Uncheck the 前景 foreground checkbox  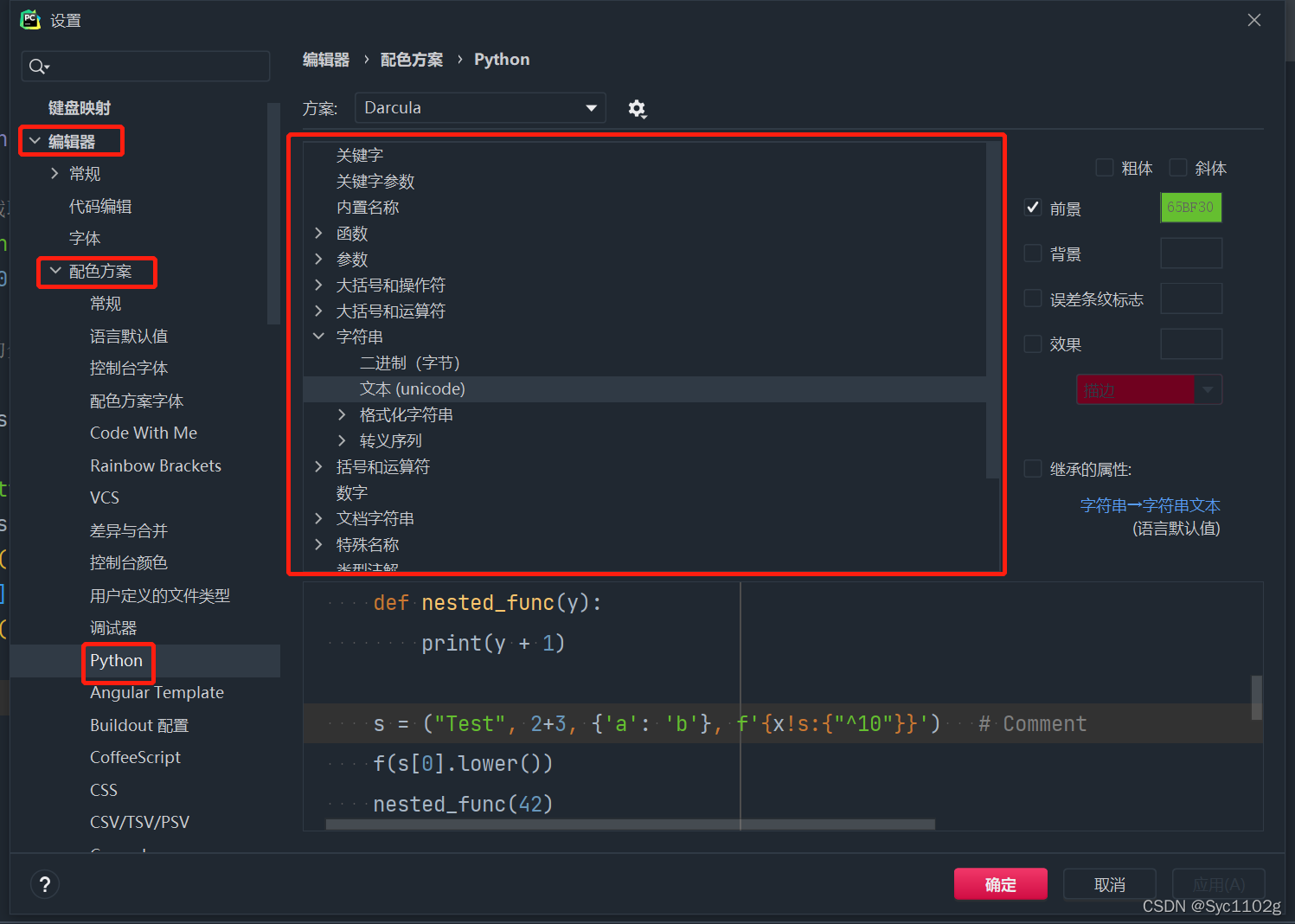(x=1033, y=208)
